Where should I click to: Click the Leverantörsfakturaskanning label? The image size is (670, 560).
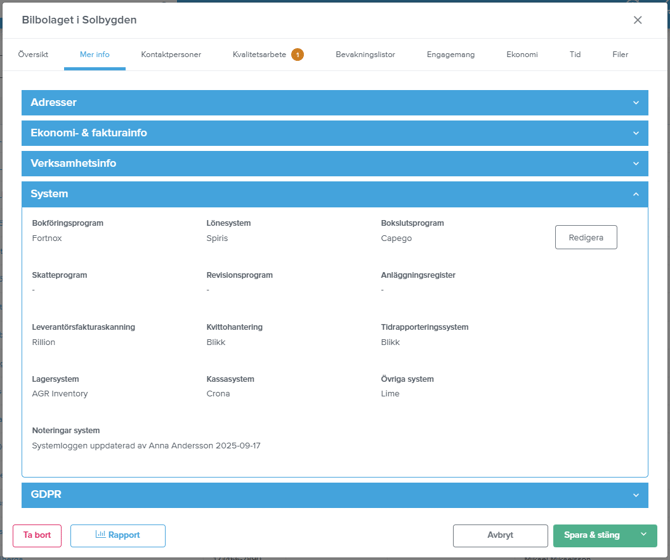pyautogui.click(x=83, y=327)
